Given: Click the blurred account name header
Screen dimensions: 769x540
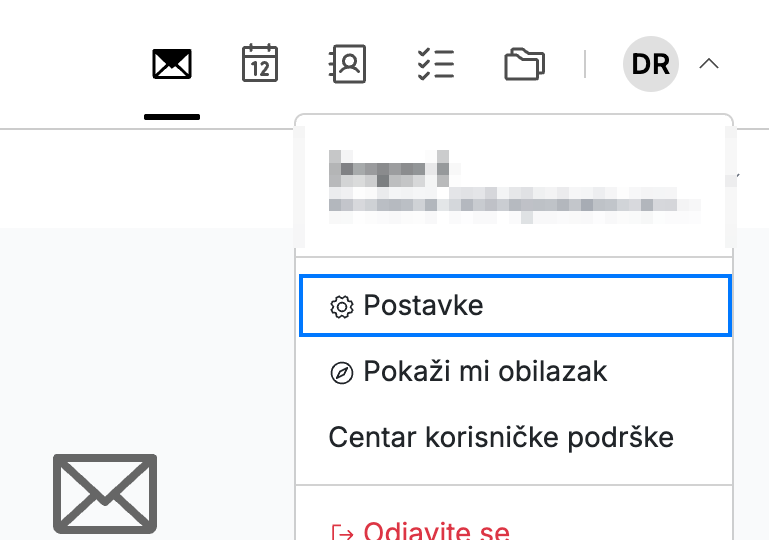Looking at the screenshot, I should (x=389, y=168).
